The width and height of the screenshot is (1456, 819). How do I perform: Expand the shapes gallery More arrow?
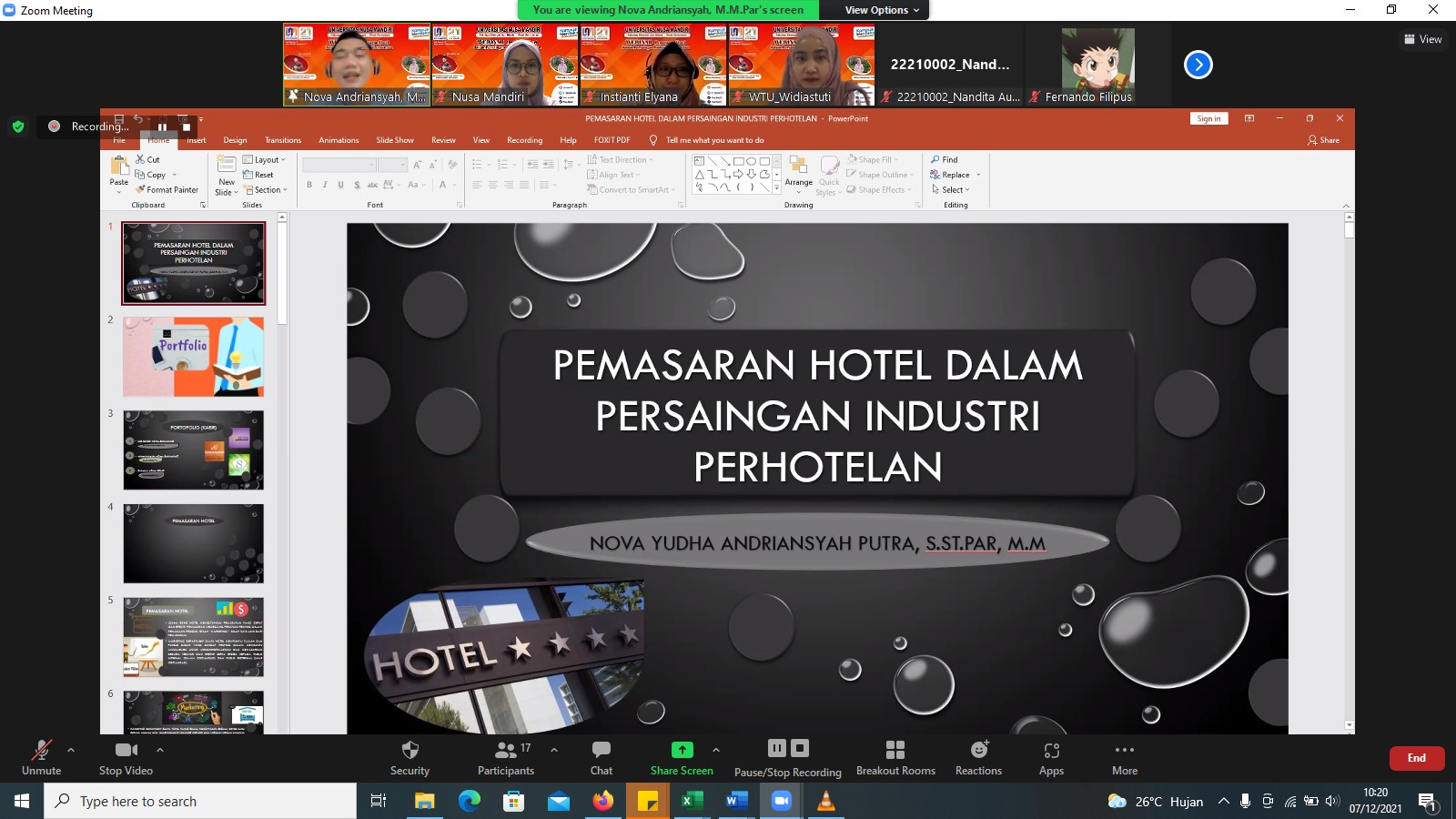(x=776, y=188)
